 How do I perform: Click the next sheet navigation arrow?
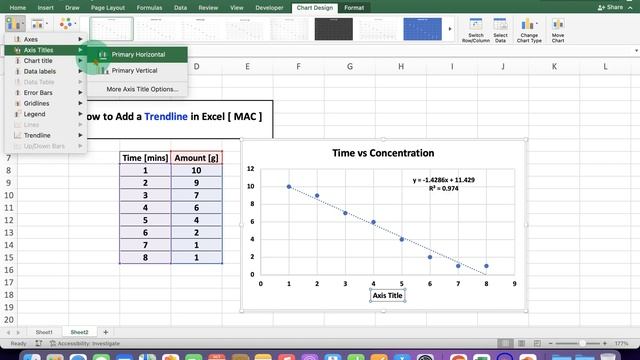click(x=18, y=333)
